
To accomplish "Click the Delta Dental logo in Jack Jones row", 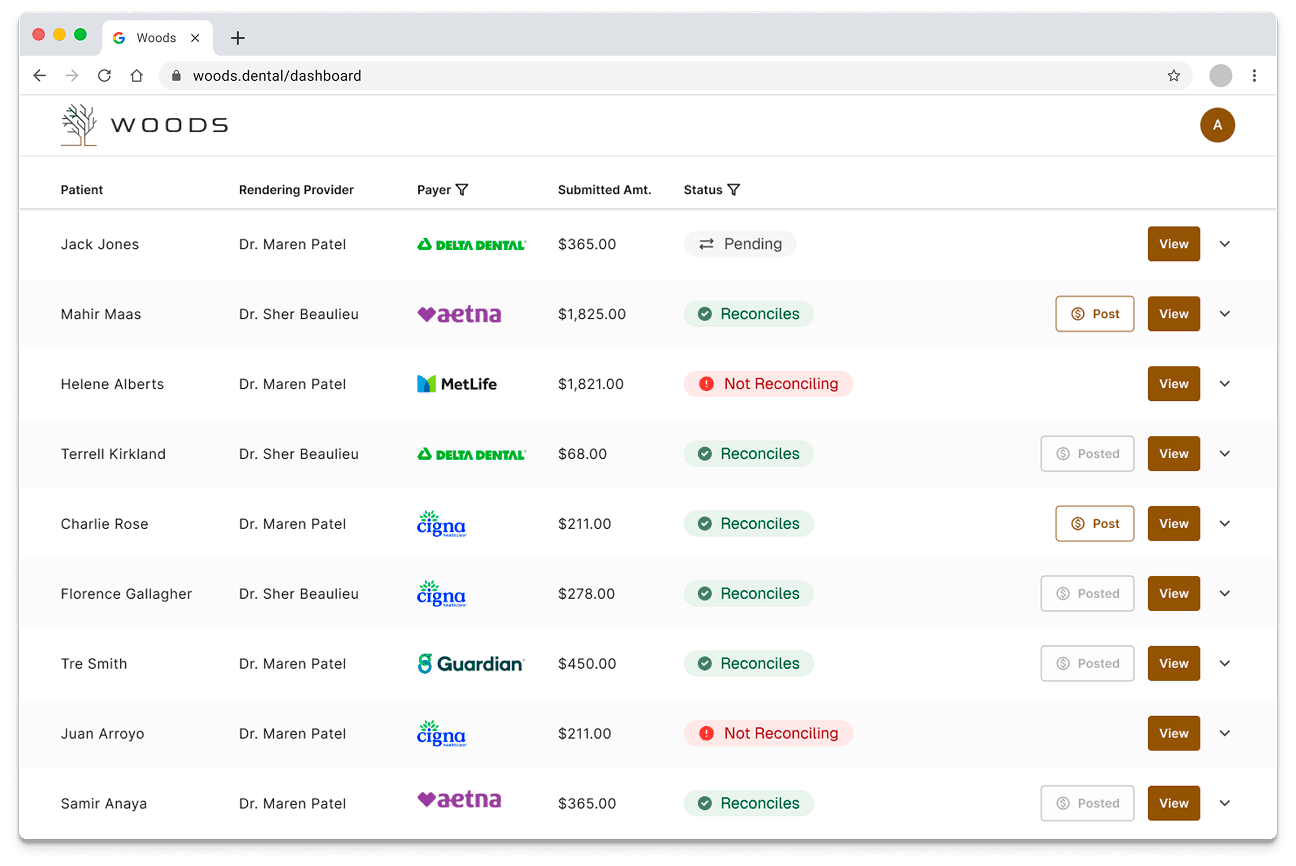I will [471, 244].
